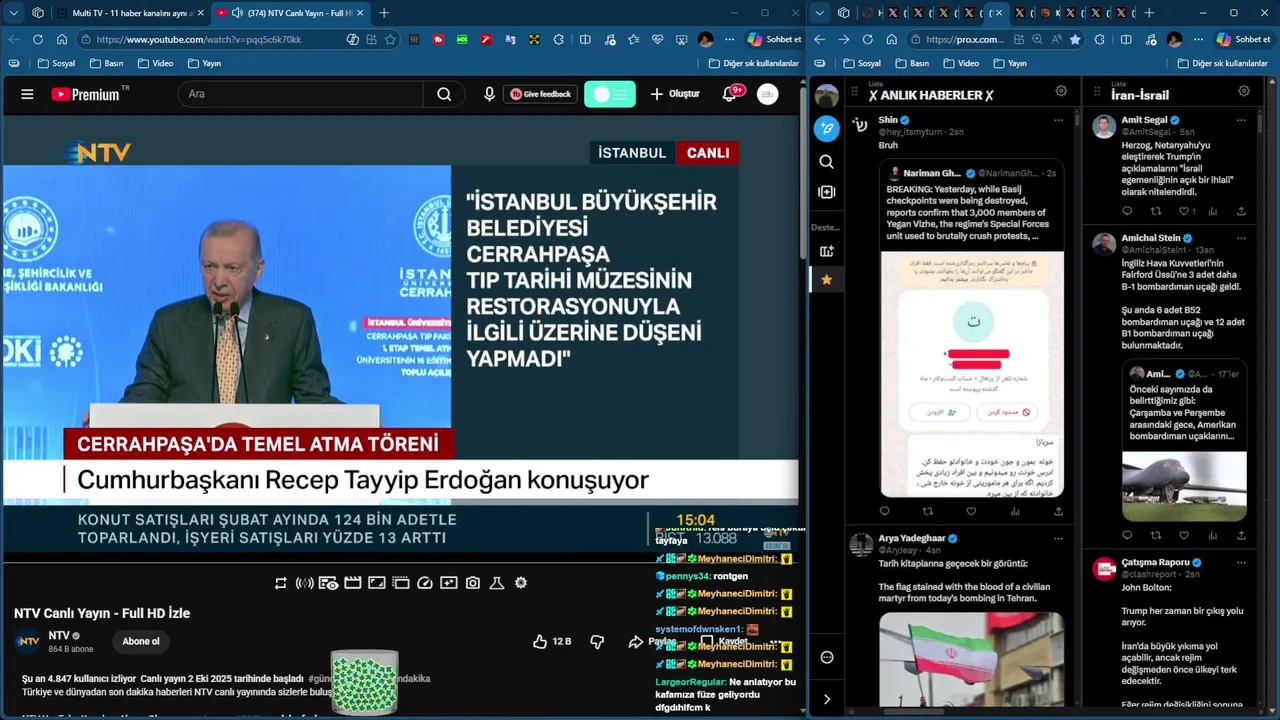Viewport: 1280px width, 720px height.
Task: Toggle repost on Amit Segal's post
Action: pos(1156,211)
